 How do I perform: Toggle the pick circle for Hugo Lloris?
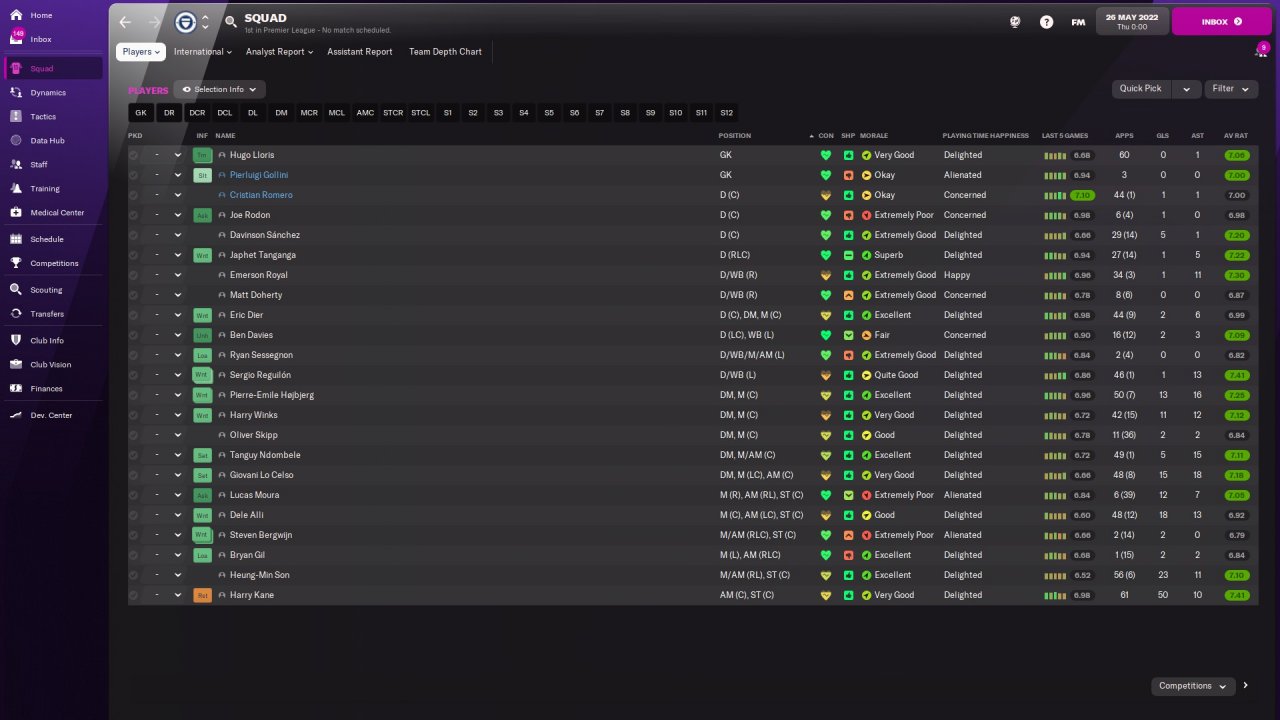click(x=134, y=155)
